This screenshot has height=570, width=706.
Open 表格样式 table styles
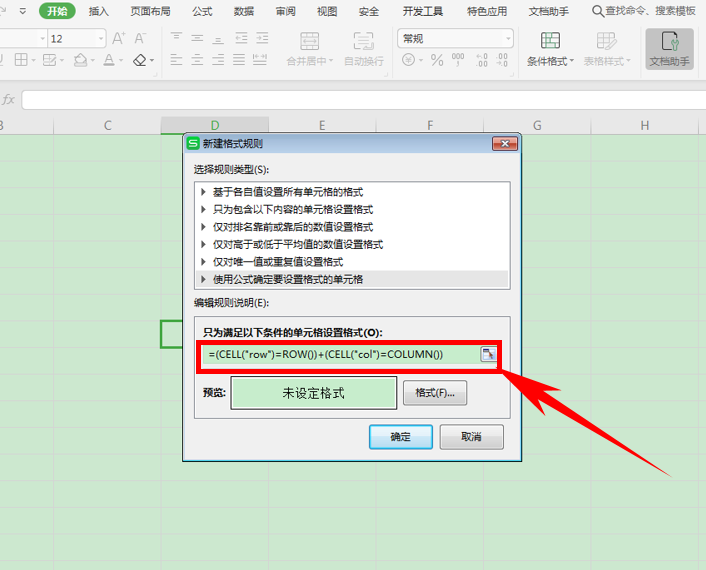click(606, 49)
